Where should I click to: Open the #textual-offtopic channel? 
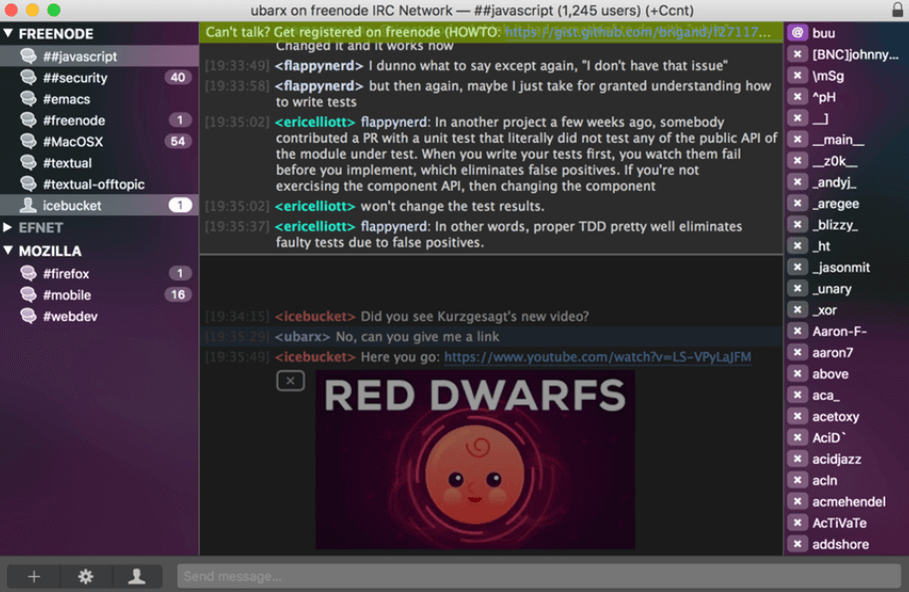99,184
